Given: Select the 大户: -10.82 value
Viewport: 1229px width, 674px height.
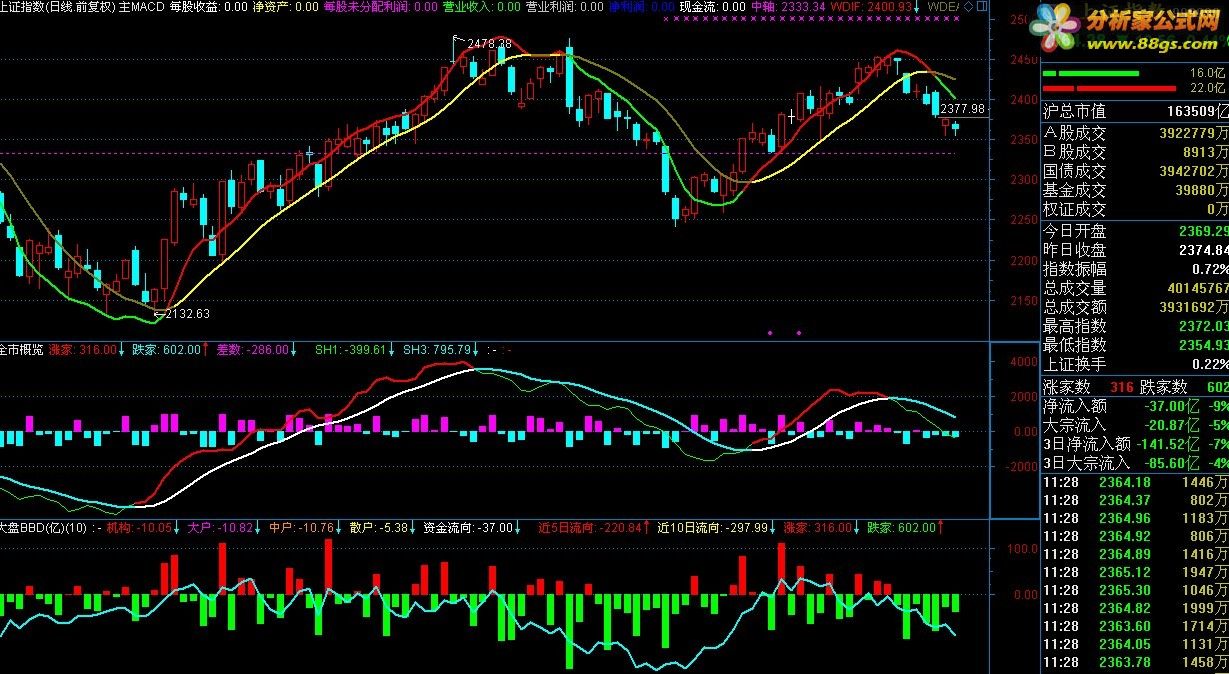Looking at the screenshot, I should click(x=220, y=527).
